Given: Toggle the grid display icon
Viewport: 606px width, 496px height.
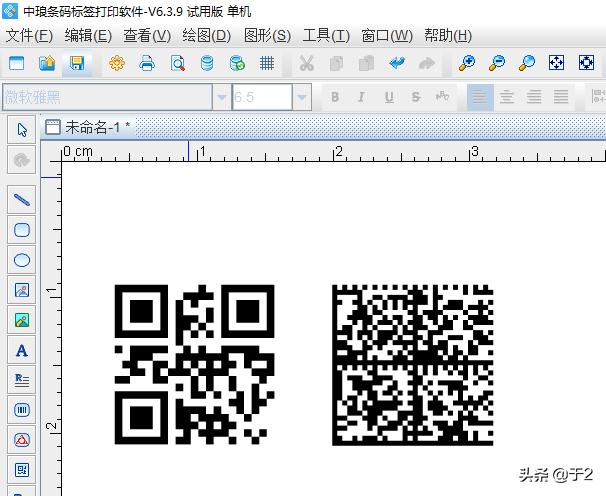Looking at the screenshot, I should (x=267, y=63).
